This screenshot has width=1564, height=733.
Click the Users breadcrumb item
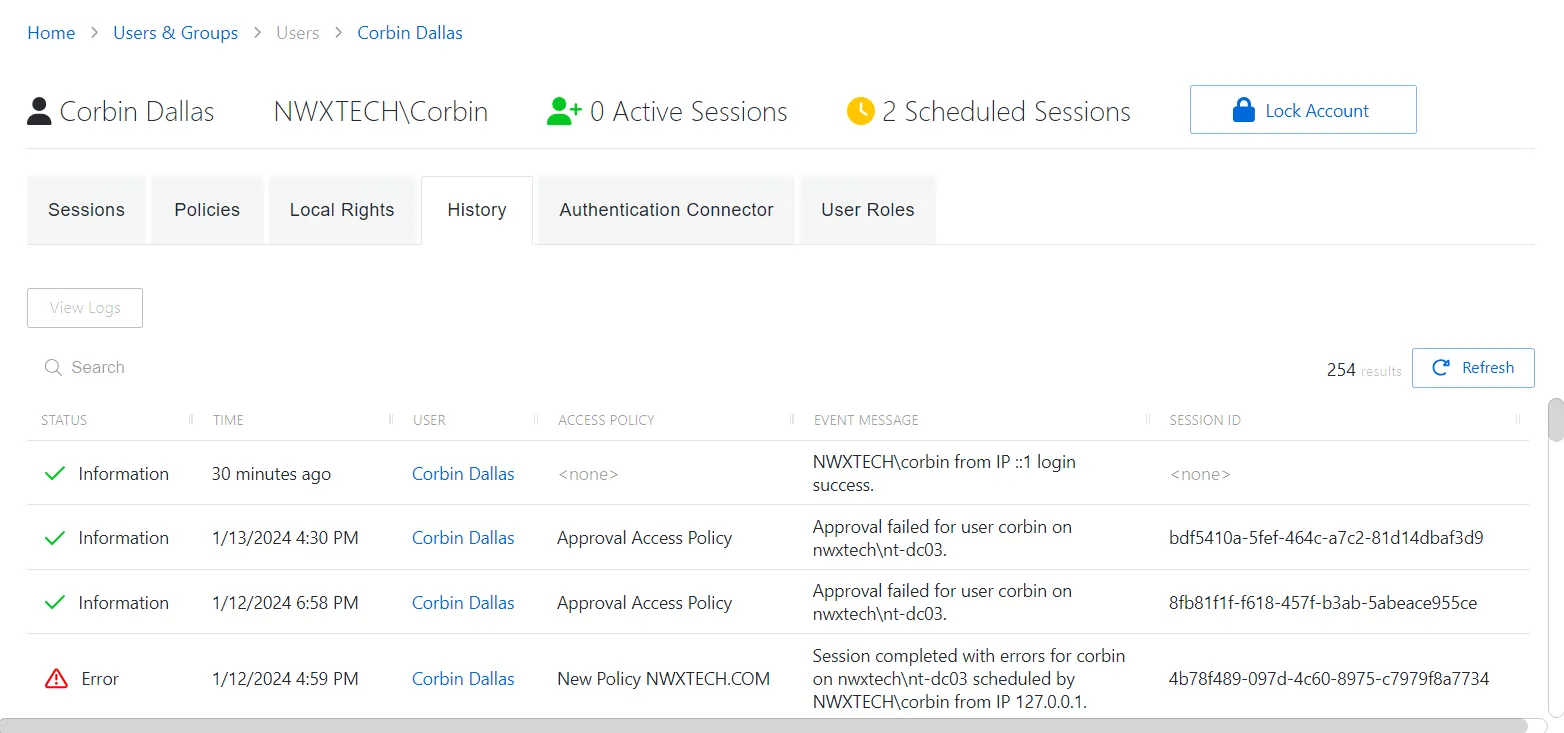click(x=298, y=33)
